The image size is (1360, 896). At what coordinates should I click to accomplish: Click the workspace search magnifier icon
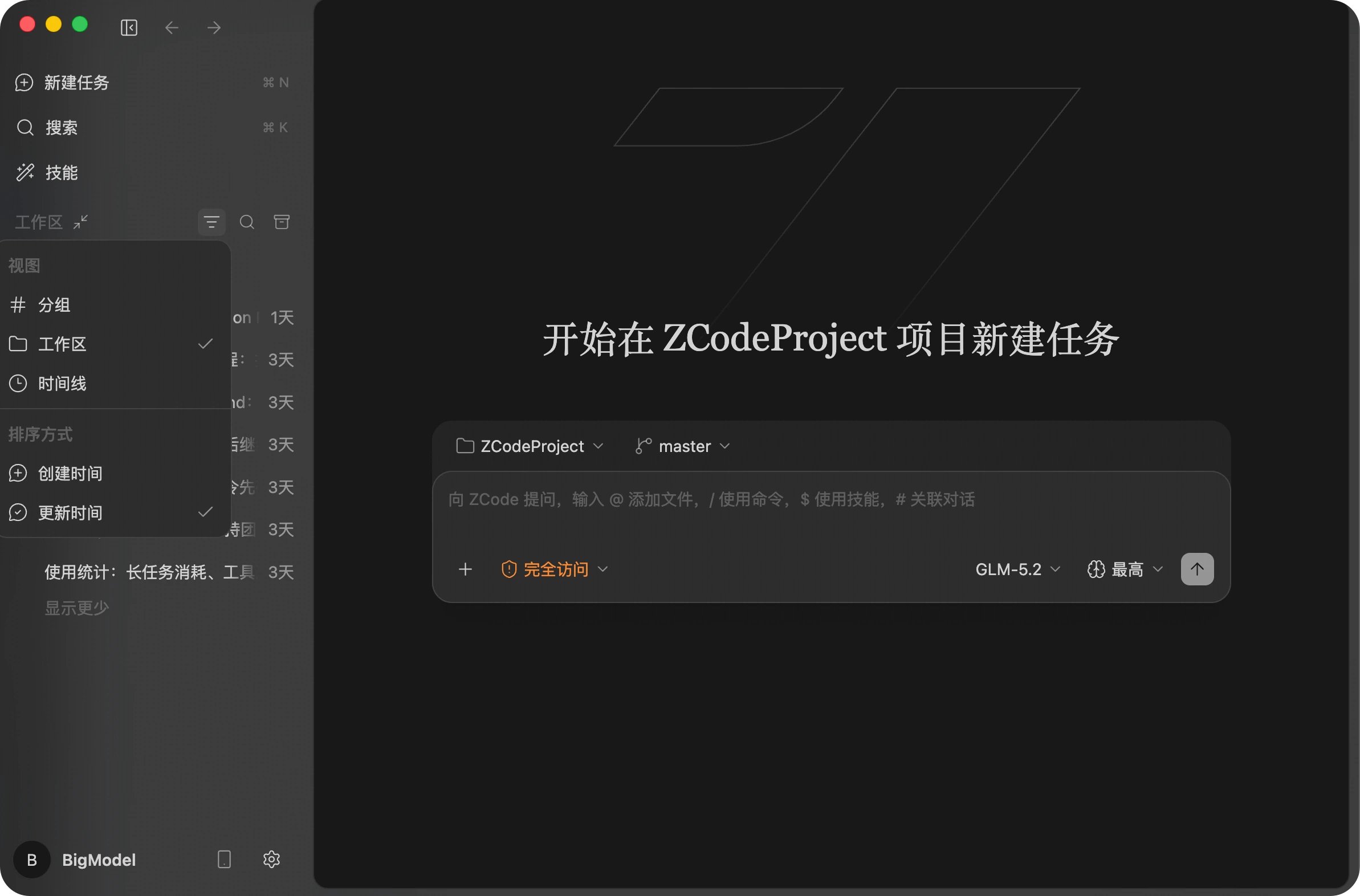click(x=247, y=222)
